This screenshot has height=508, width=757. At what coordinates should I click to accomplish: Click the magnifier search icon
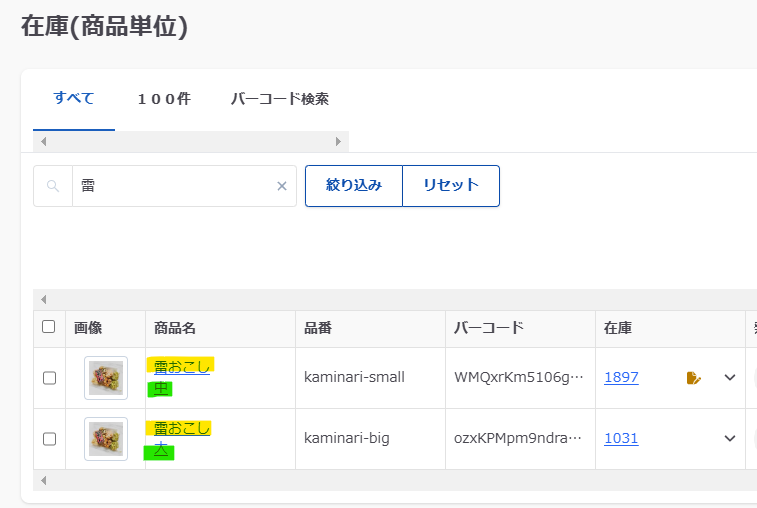point(53,186)
